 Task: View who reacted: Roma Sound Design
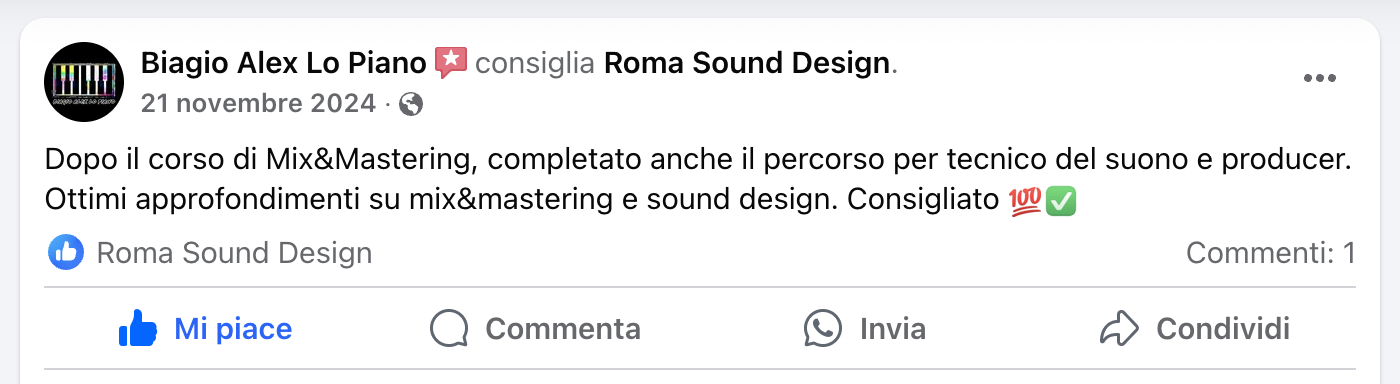pyautogui.click(x=234, y=253)
